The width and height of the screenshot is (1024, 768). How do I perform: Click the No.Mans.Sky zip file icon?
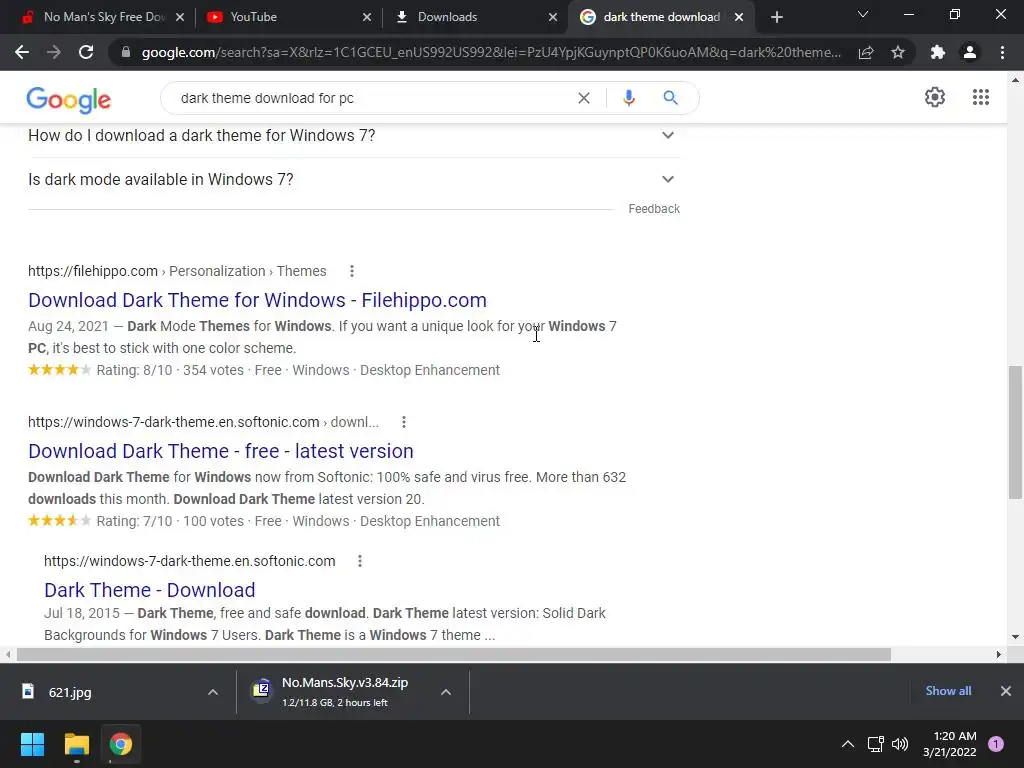261,690
